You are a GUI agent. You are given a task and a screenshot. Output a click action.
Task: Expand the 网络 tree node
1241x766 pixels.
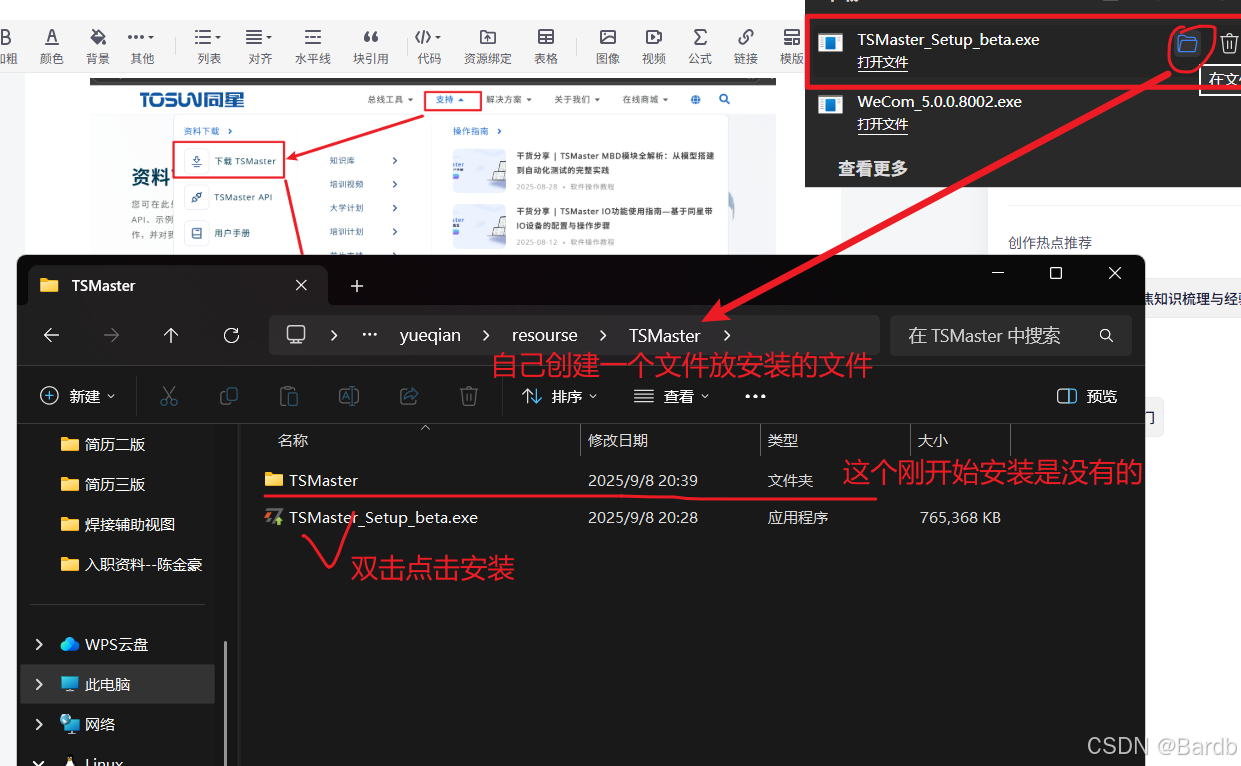[x=39, y=724]
